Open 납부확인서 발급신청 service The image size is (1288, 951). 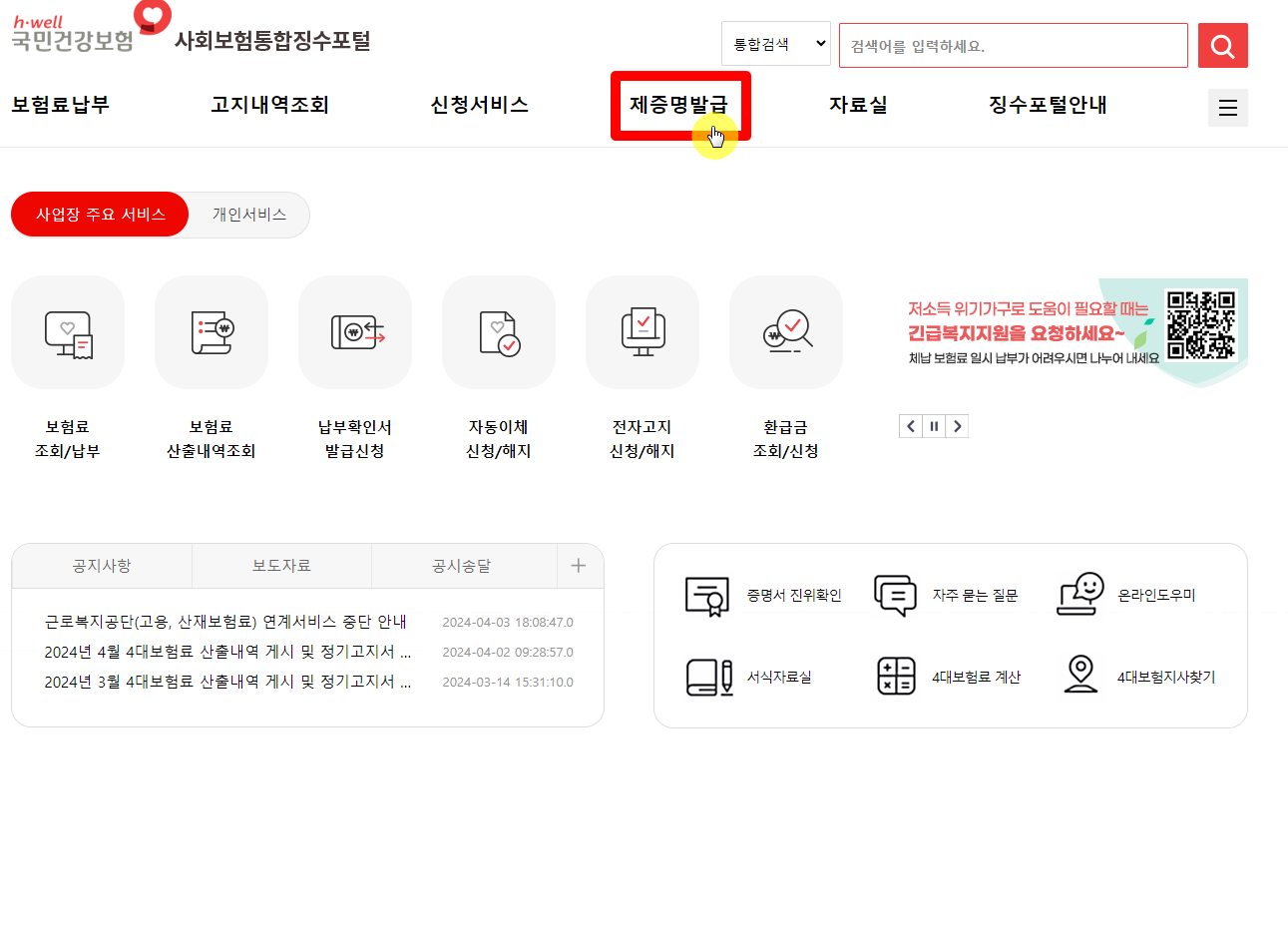[354, 332]
